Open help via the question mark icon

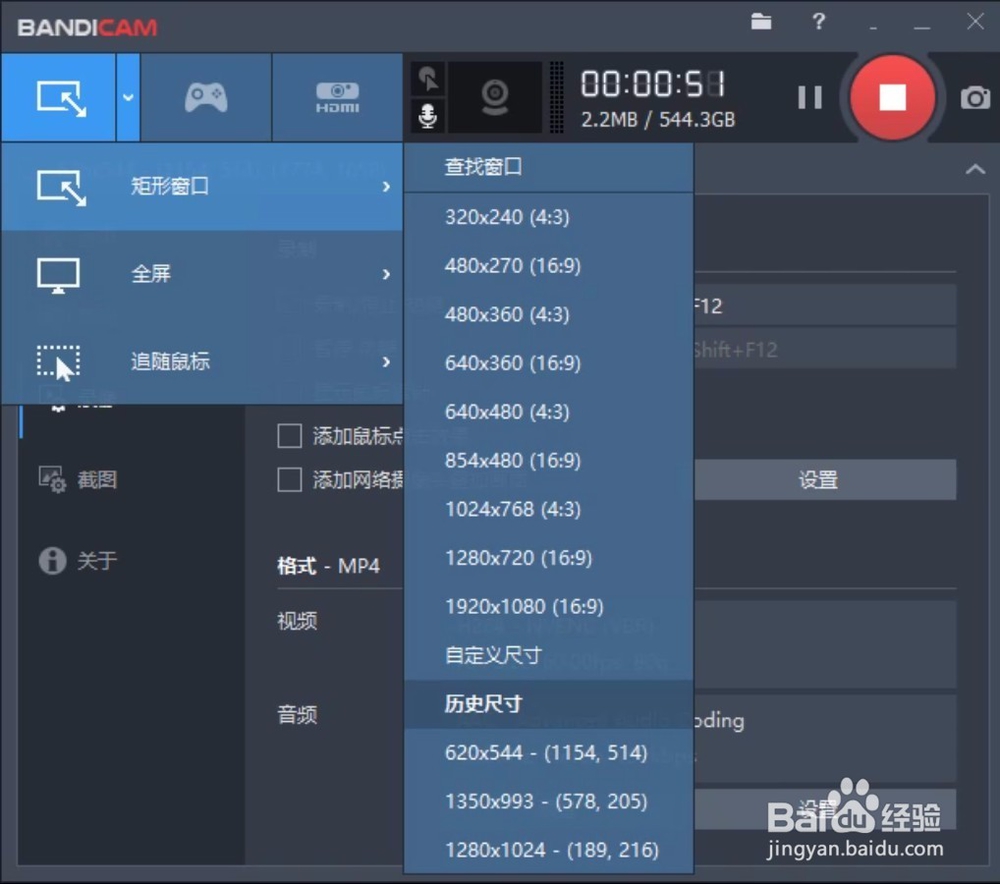tap(819, 22)
